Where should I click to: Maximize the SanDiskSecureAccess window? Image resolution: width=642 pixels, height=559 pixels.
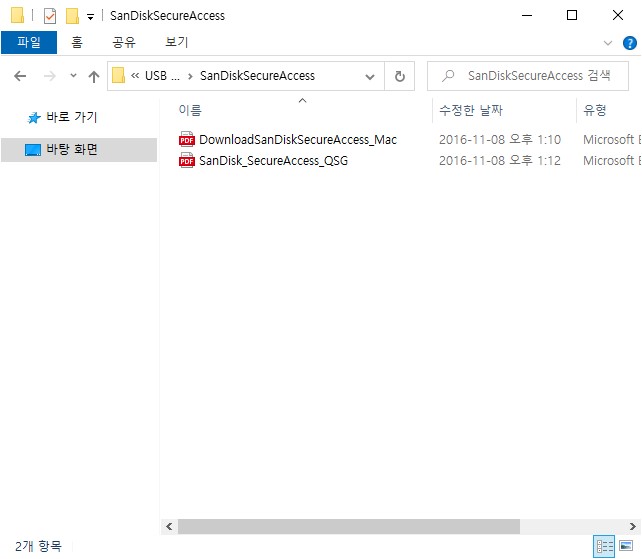coord(572,16)
